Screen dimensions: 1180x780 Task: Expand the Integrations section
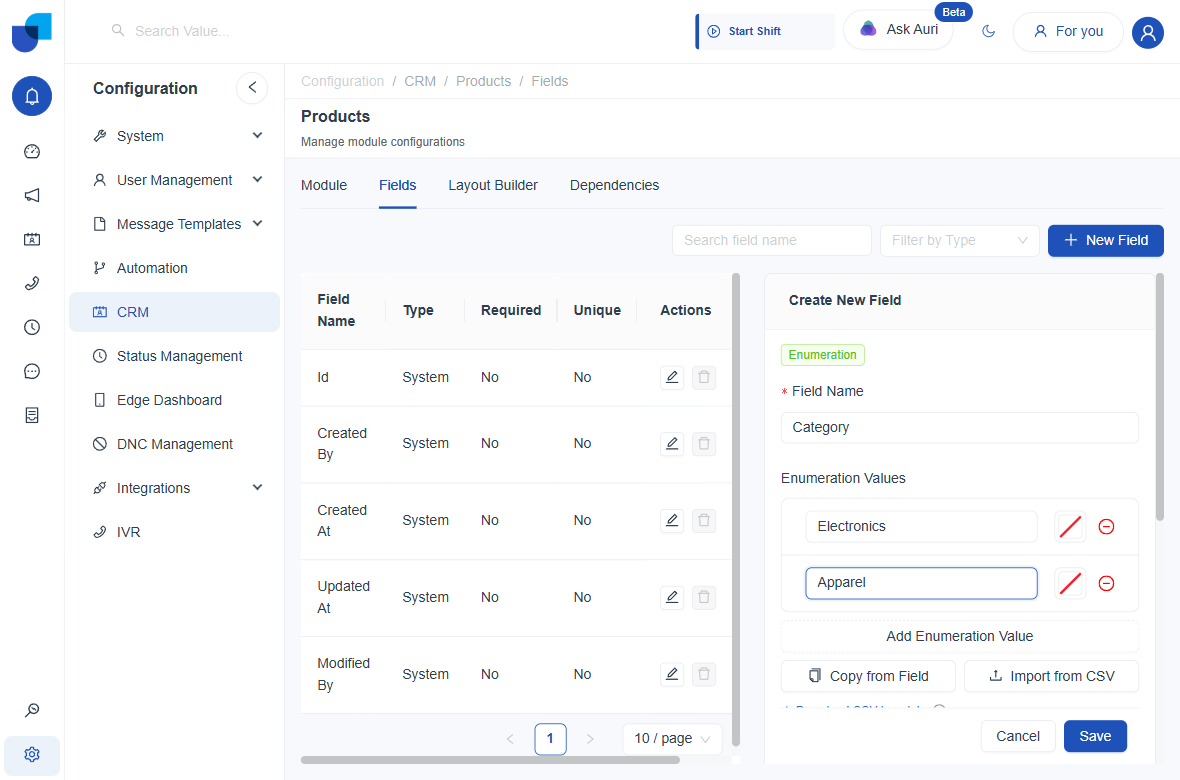tap(257, 487)
